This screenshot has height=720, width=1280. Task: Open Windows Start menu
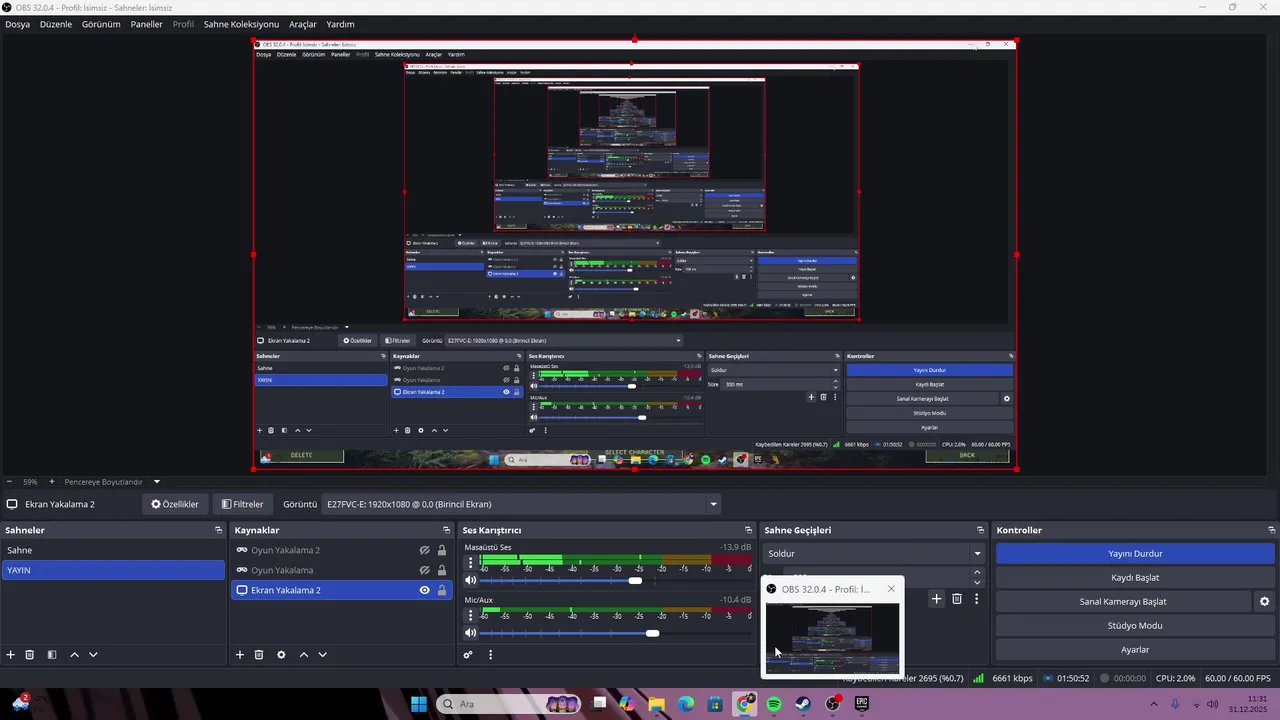coord(419,704)
